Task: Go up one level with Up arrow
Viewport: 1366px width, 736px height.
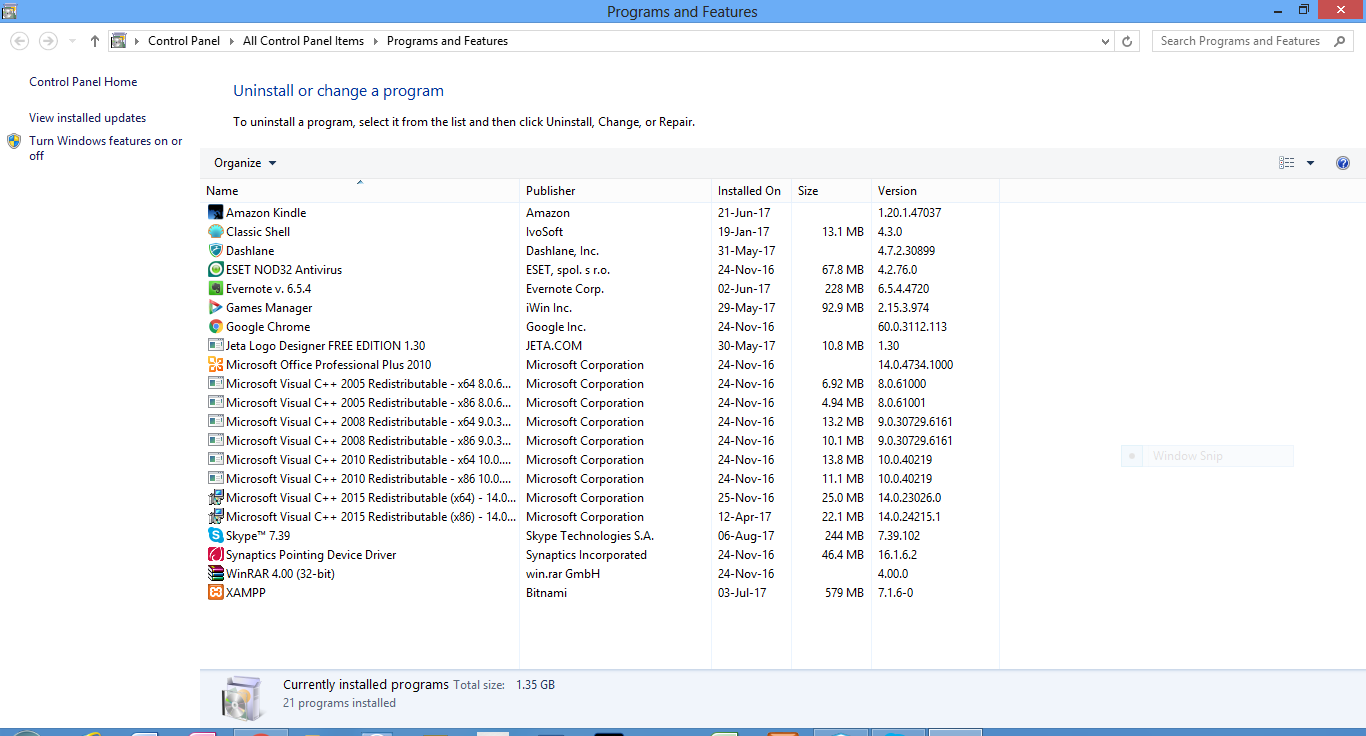Action: pos(95,41)
